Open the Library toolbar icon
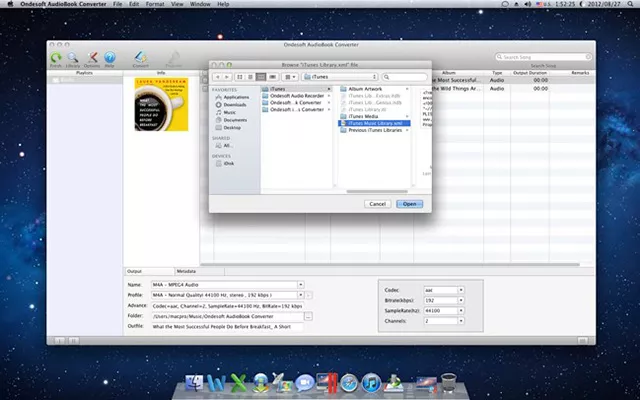The width and height of the screenshot is (640, 400). [73, 59]
